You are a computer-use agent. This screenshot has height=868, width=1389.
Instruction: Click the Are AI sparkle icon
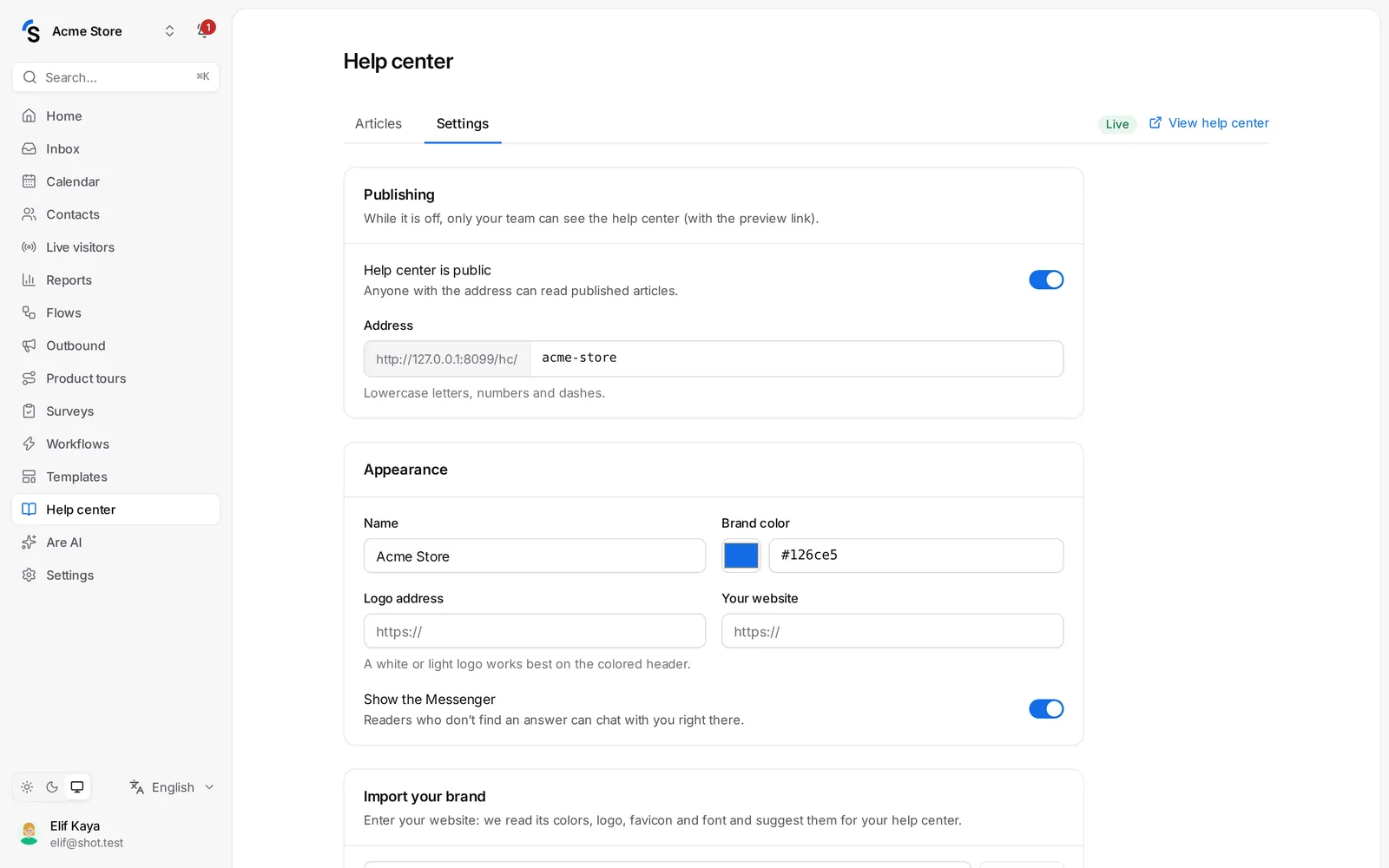click(x=29, y=542)
